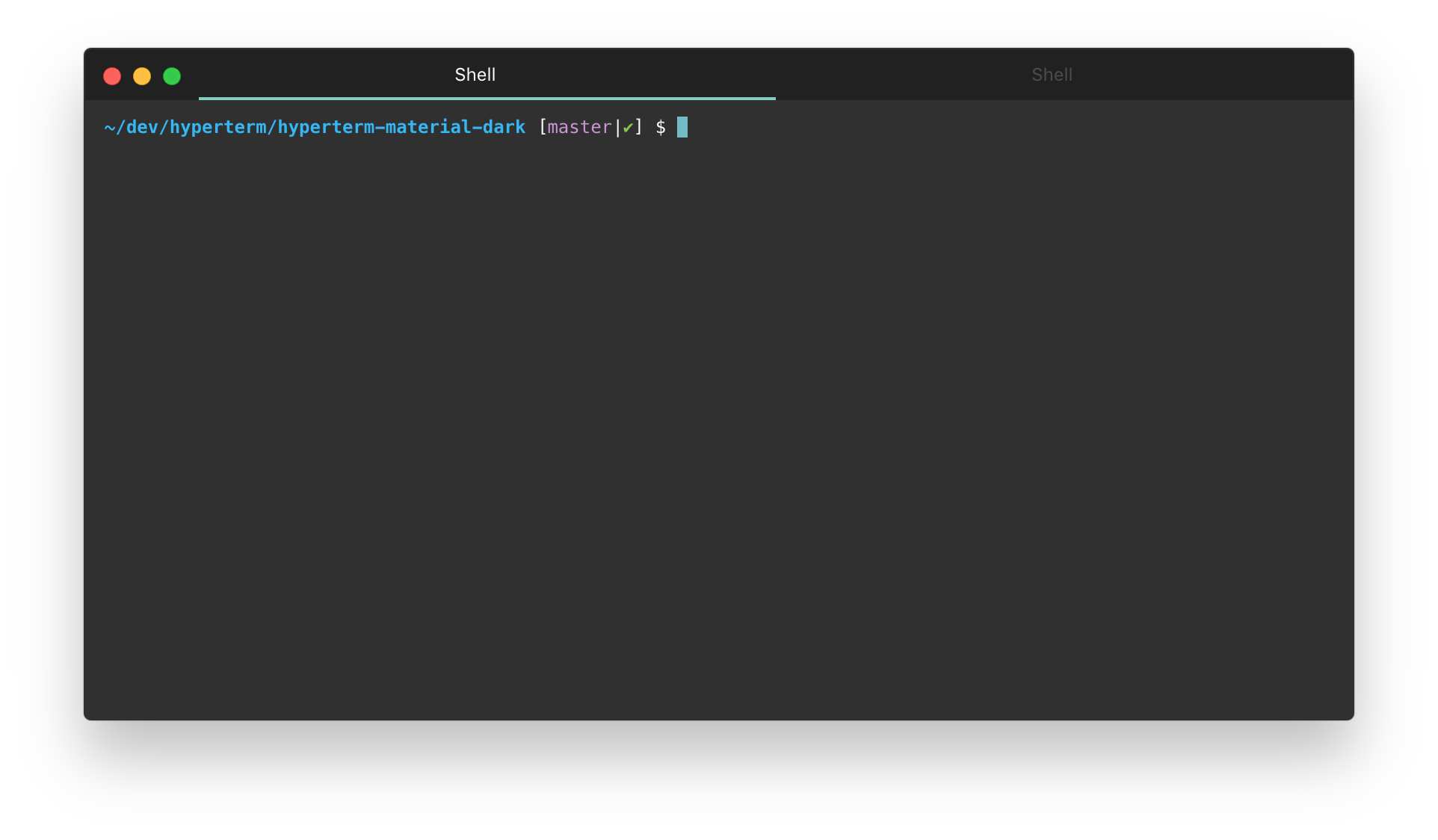This screenshot has height=840, width=1438.
Task: Click the pink 'master' branch name
Action: click(x=579, y=128)
